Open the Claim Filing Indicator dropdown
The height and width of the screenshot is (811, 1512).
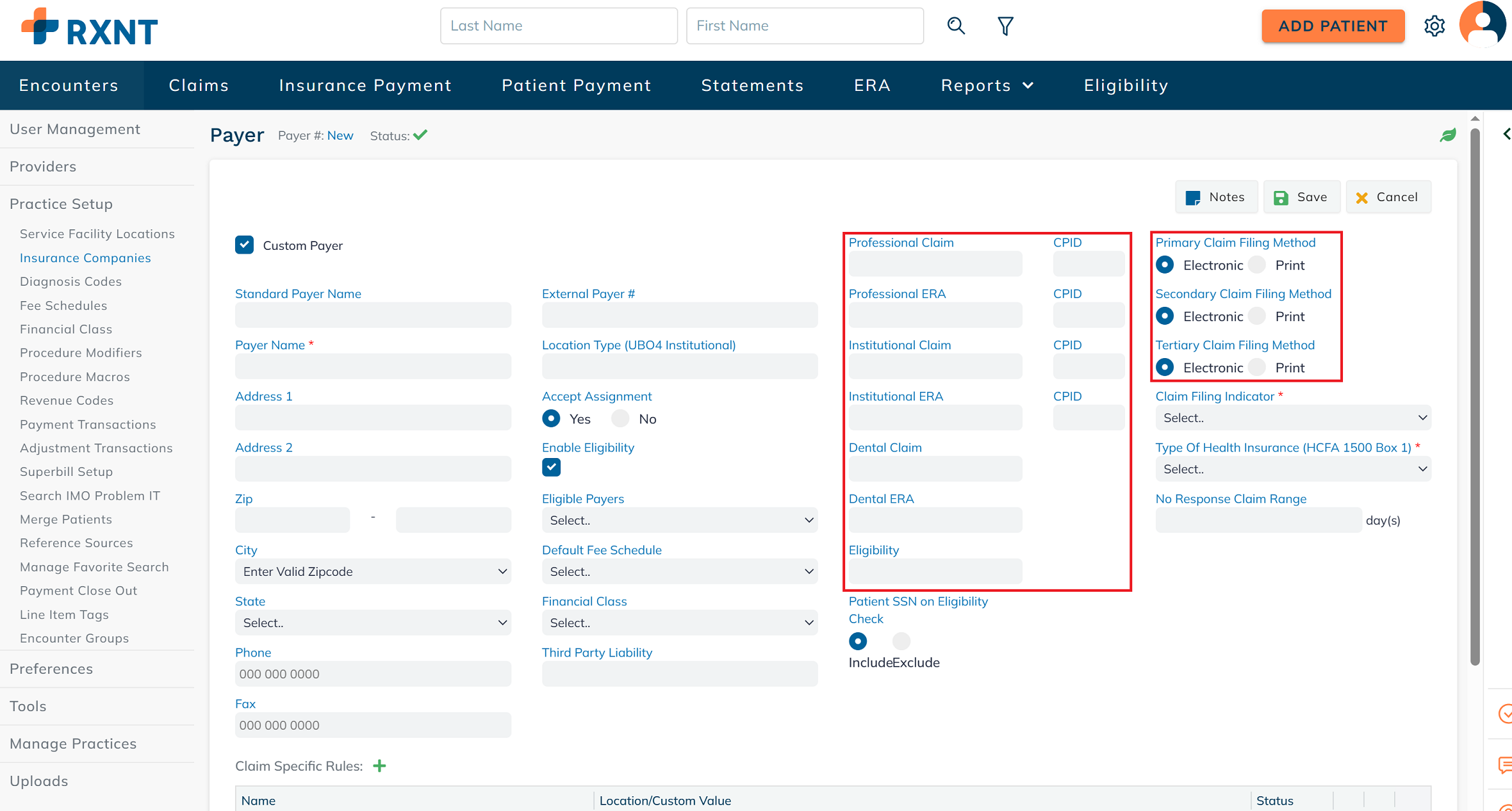pos(1293,418)
